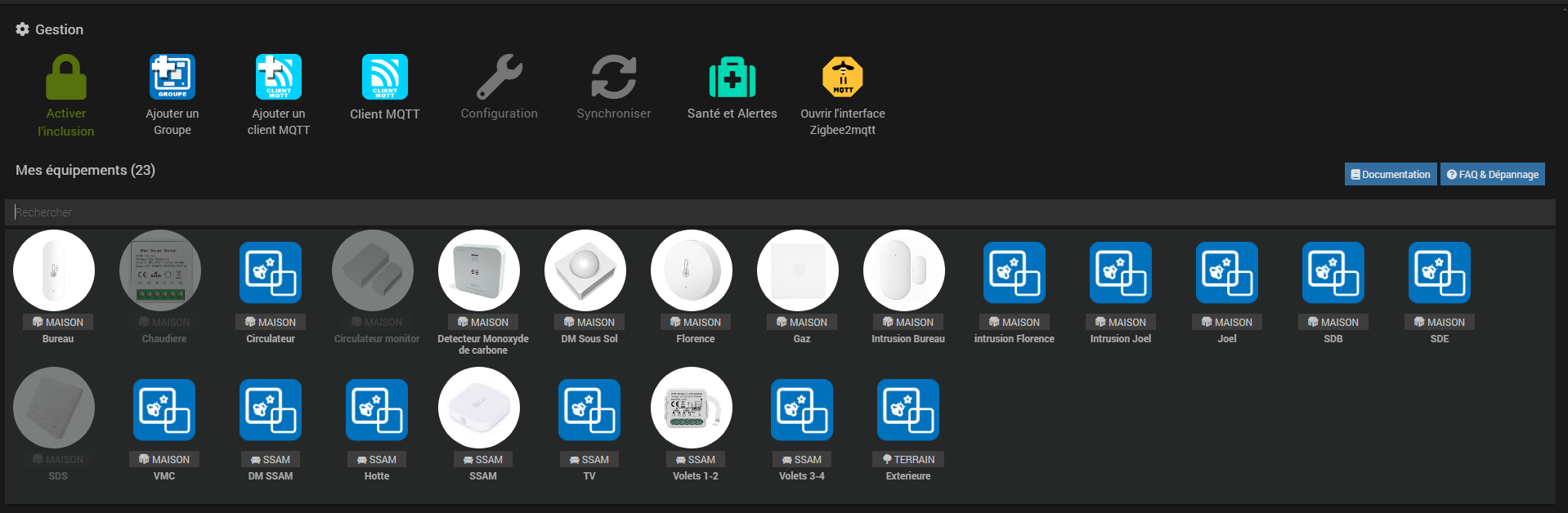
Task: Open Volets 3-4 equipment icon
Action: [802, 410]
